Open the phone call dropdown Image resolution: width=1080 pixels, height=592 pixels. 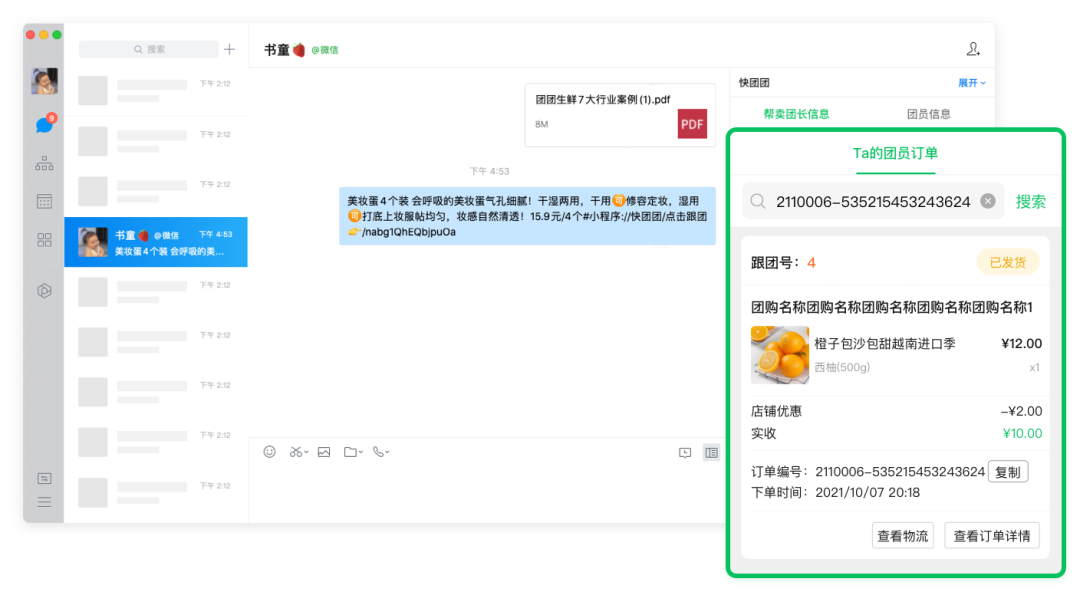pyautogui.click(x=381, y=452)
